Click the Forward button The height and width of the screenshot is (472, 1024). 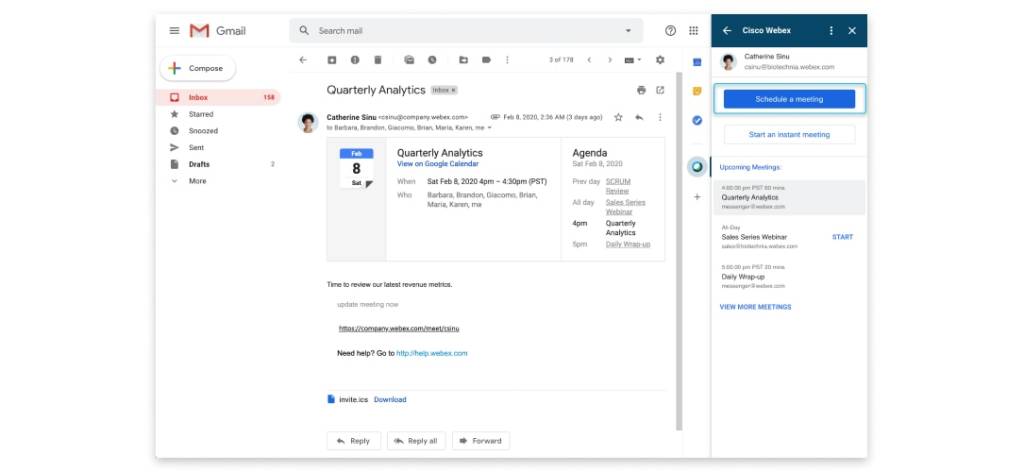pos(481,441)
